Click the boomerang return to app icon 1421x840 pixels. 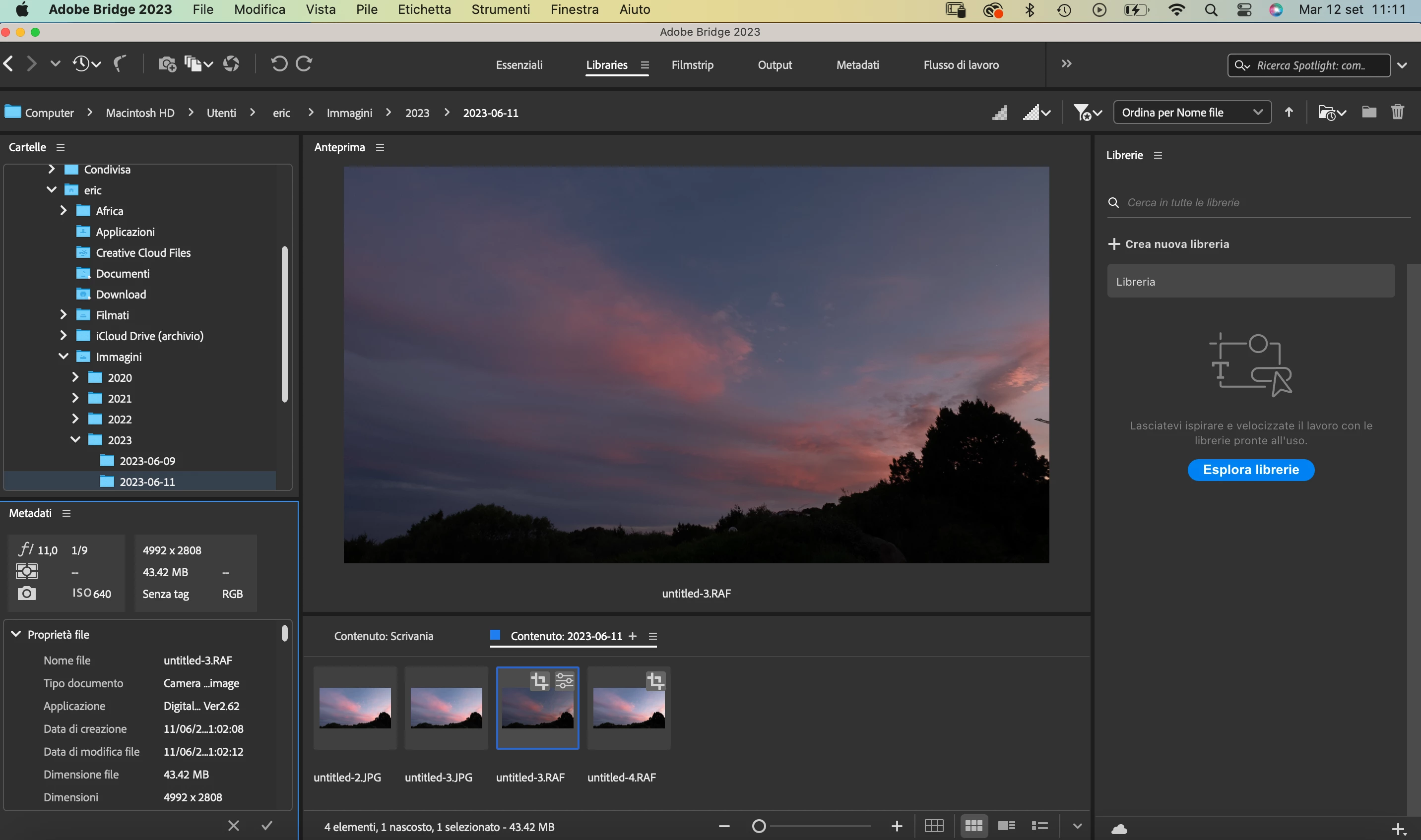[120, 64]
